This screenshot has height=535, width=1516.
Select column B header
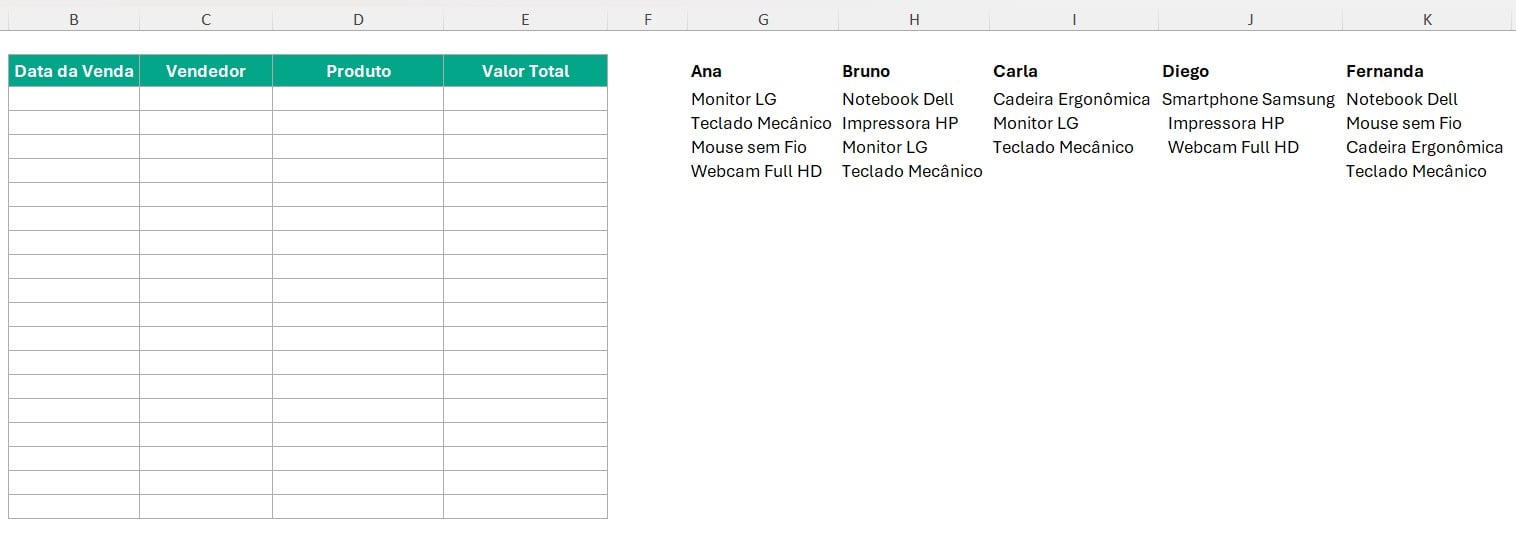(74, 19)
